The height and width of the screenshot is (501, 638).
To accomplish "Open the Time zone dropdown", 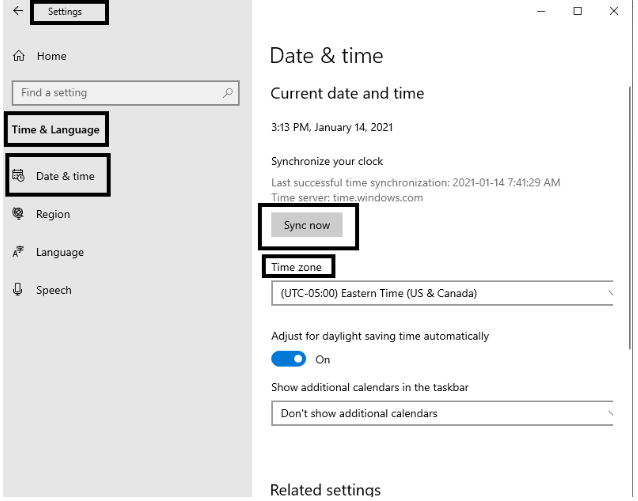I will 440,293.
